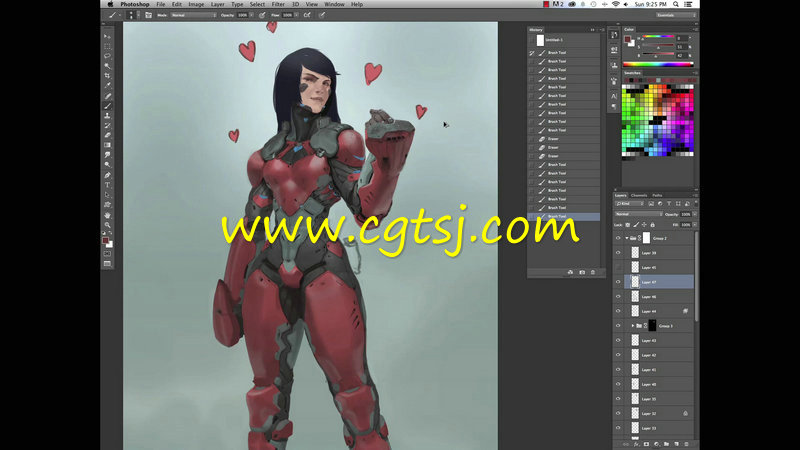Viewport: 800px width, 450px height.
Task: Open the brush Mode dropdown
Action: pyautogui.click(x=193, y=15)
